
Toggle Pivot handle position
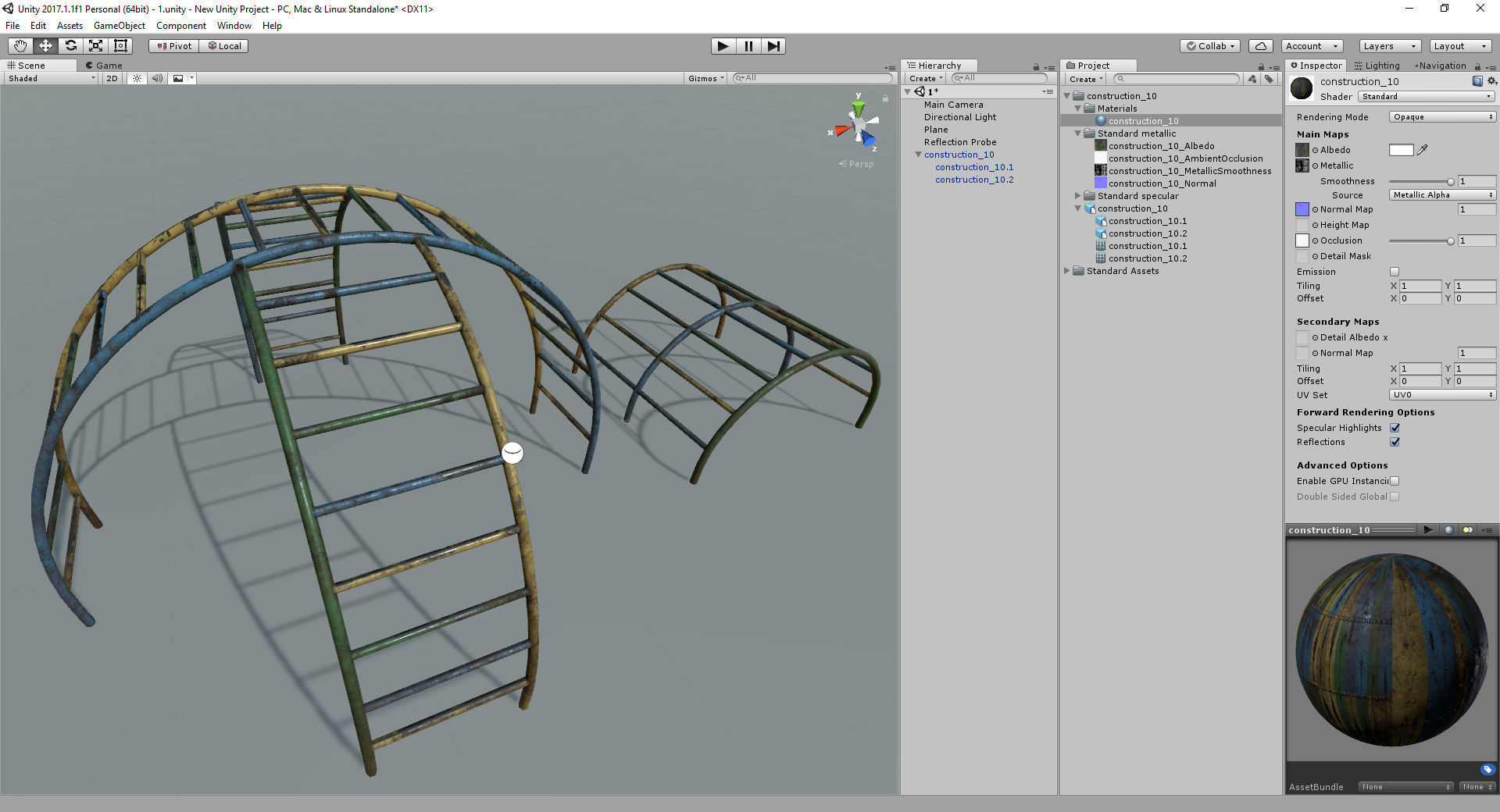pos(174,46)
